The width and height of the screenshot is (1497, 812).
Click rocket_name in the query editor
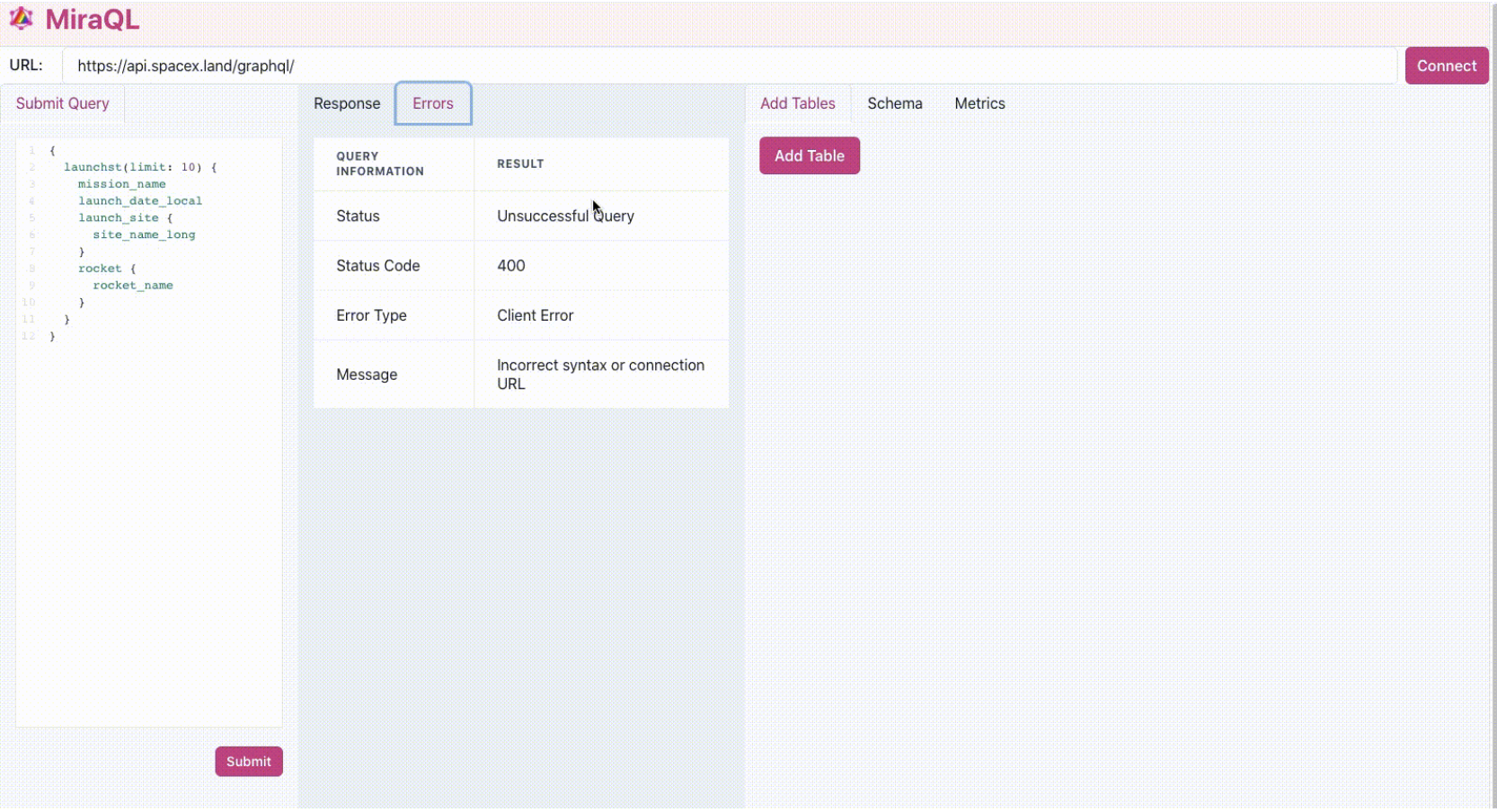pos(133,286)
